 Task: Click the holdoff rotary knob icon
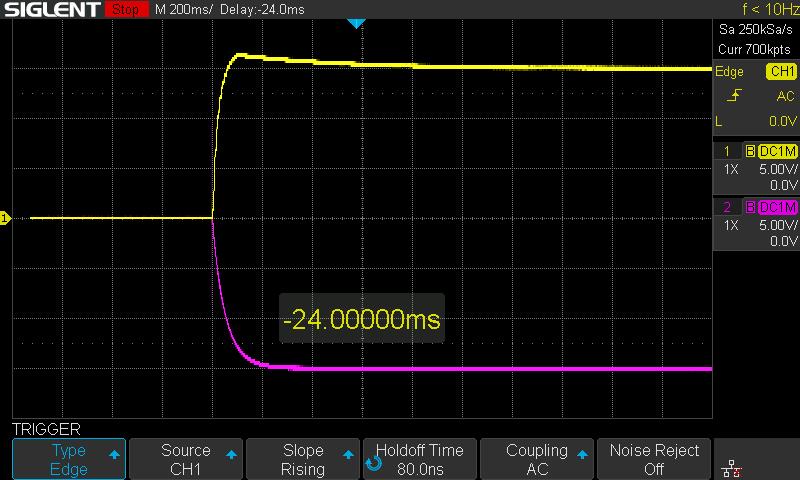coord(373,463)
